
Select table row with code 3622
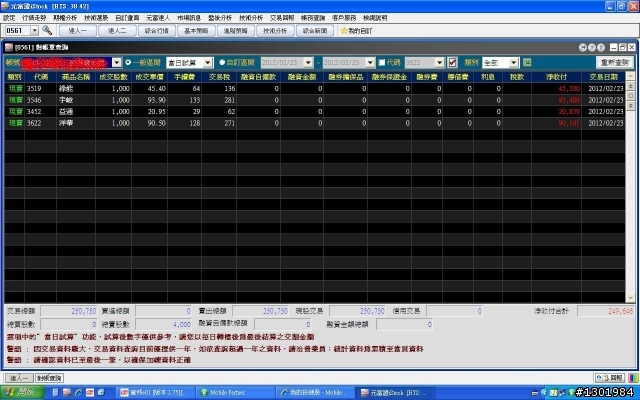[x=315, y=123]
